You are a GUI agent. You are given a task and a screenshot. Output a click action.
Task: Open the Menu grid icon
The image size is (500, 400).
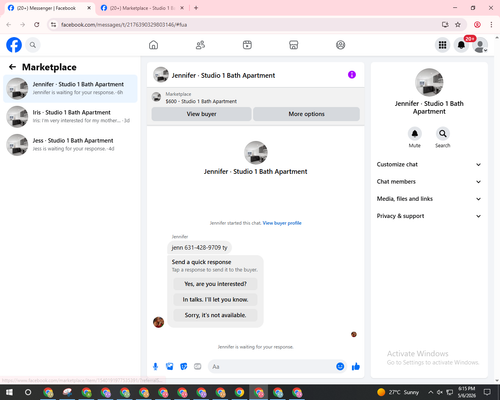(442, 45)
